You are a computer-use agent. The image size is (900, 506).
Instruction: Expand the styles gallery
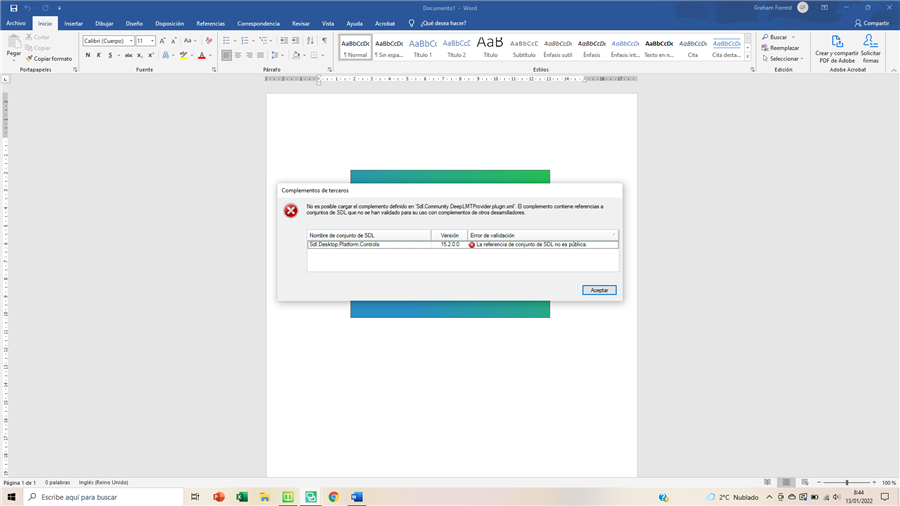click(x=748, y=56)
